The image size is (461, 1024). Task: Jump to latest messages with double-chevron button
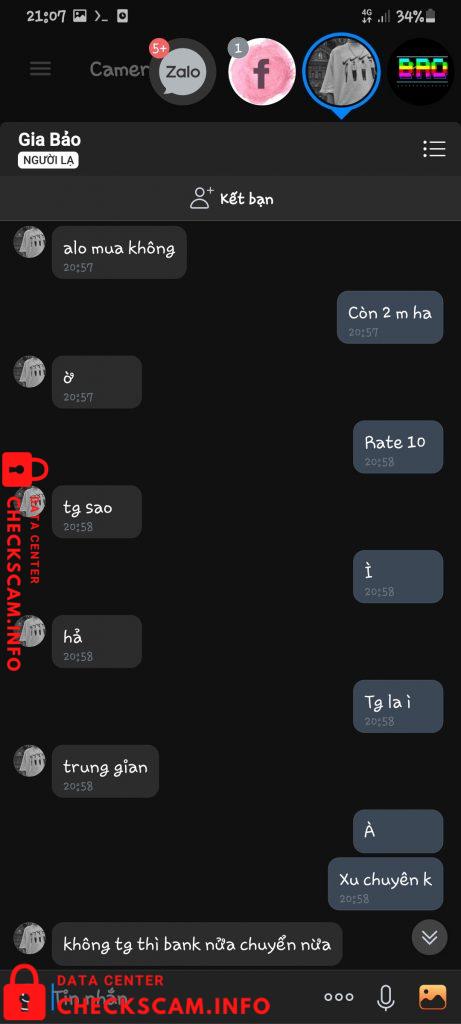click(x=429, y=938)
